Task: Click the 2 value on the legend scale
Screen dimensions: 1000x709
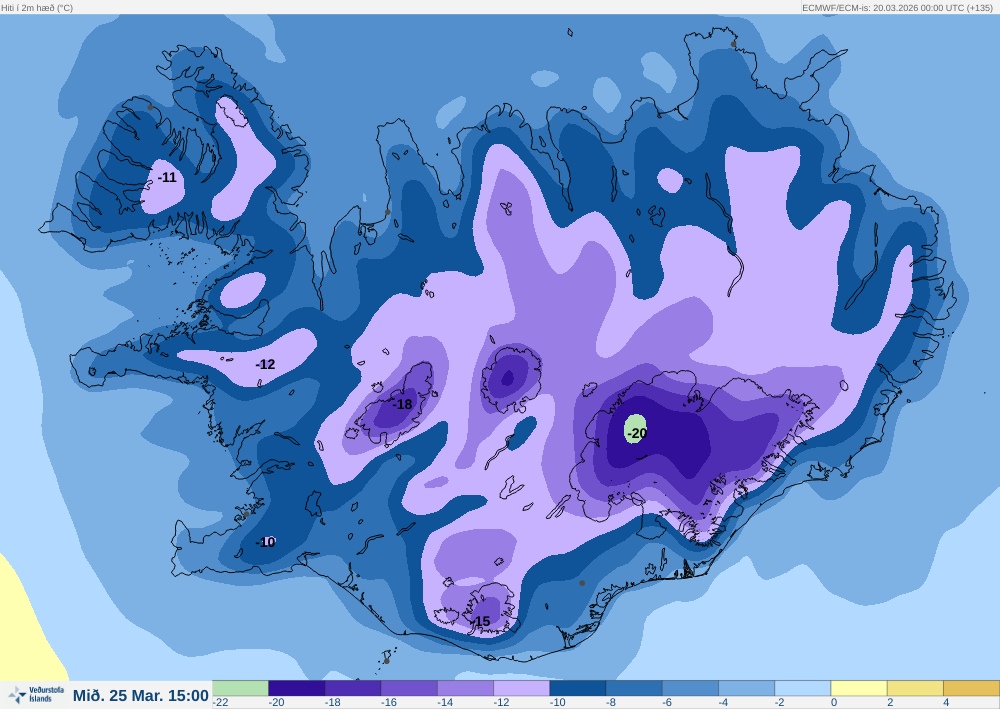Action: pos(890,703)
